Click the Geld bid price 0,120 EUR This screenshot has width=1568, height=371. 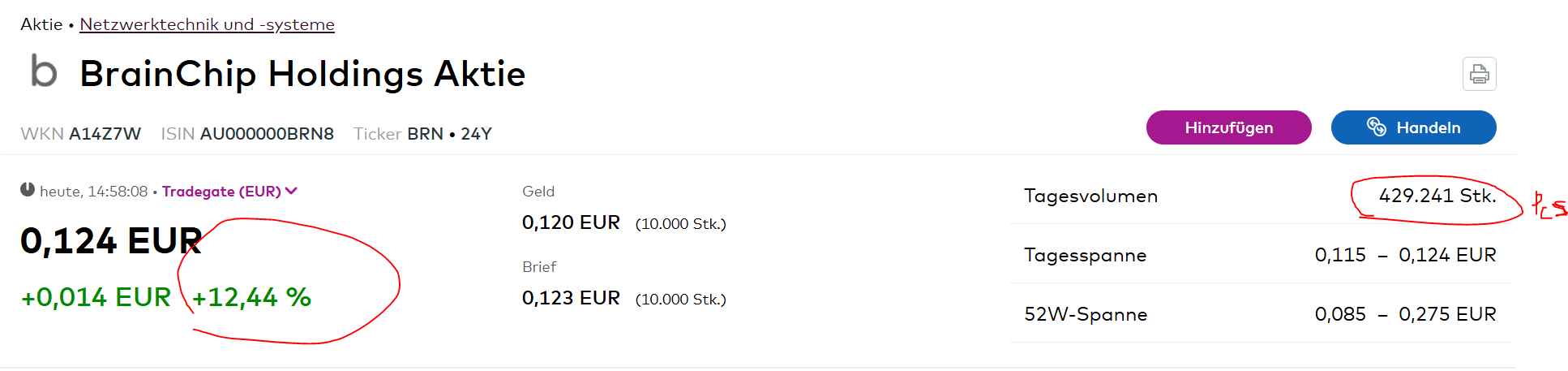(x=571, y=222)
